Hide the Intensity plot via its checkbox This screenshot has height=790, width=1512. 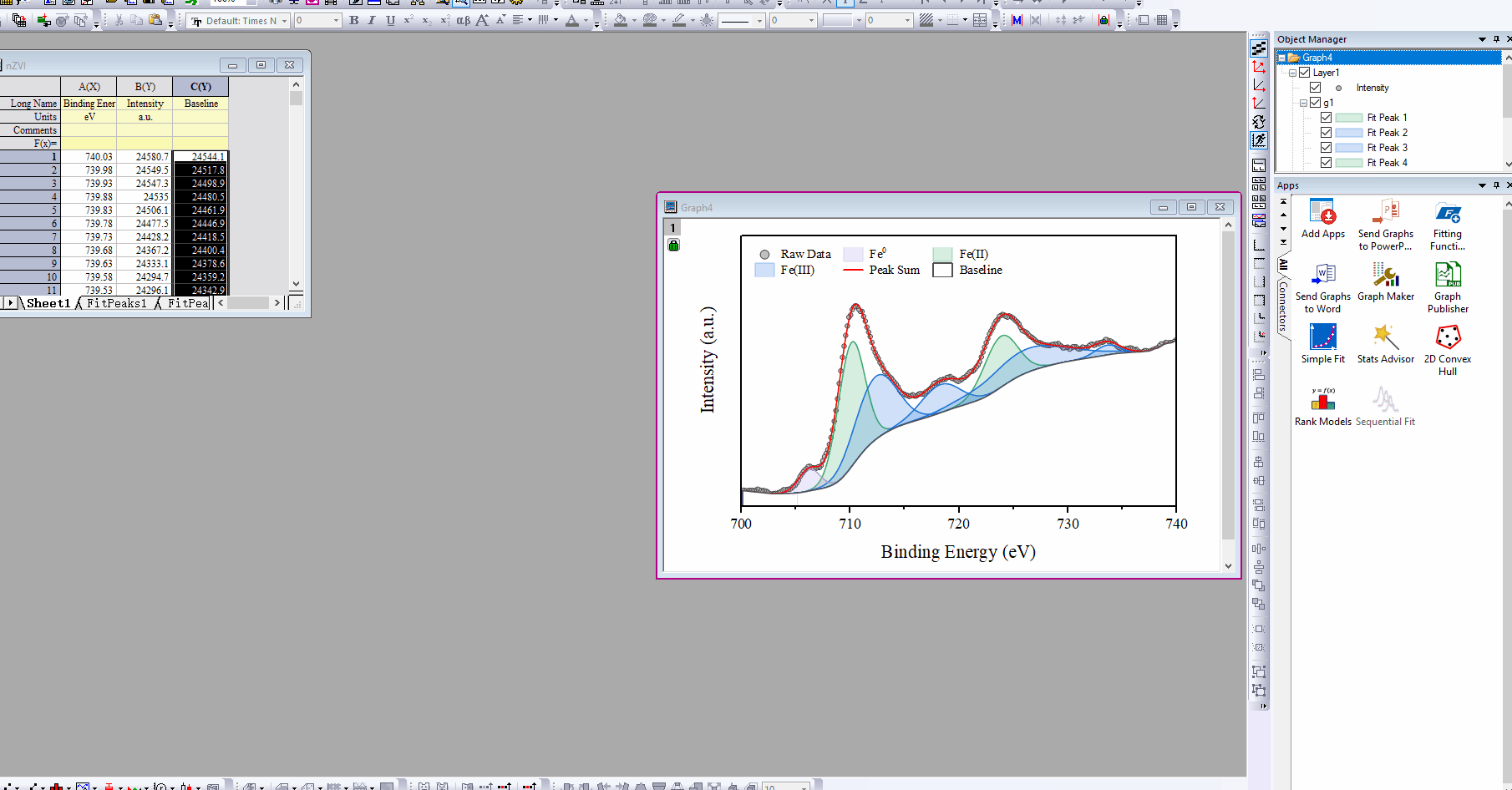coord(1315,88)
